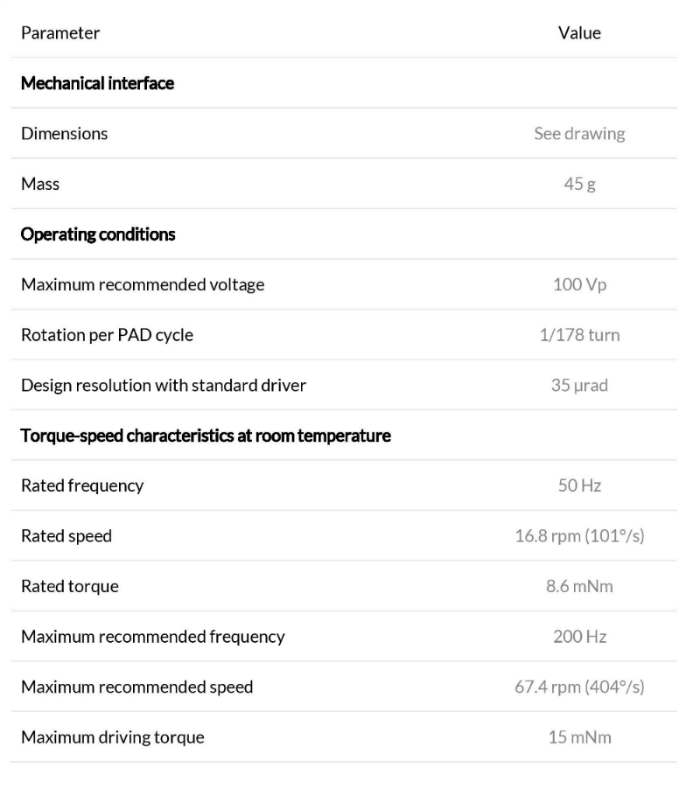700x796 pixels.
Task: Click the Operating conditions section heading
Action: click(98, 235)
